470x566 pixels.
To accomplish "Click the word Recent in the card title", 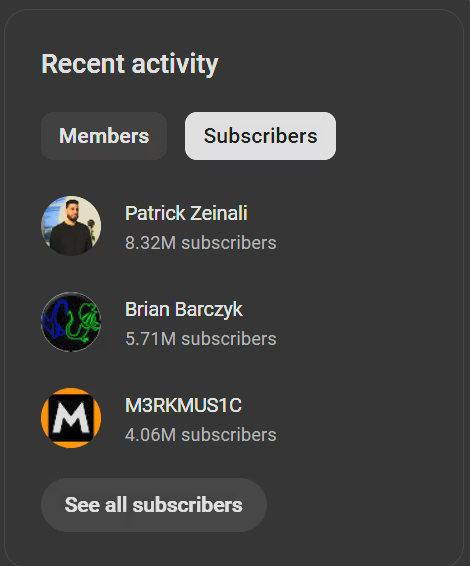I will [83, 64].
